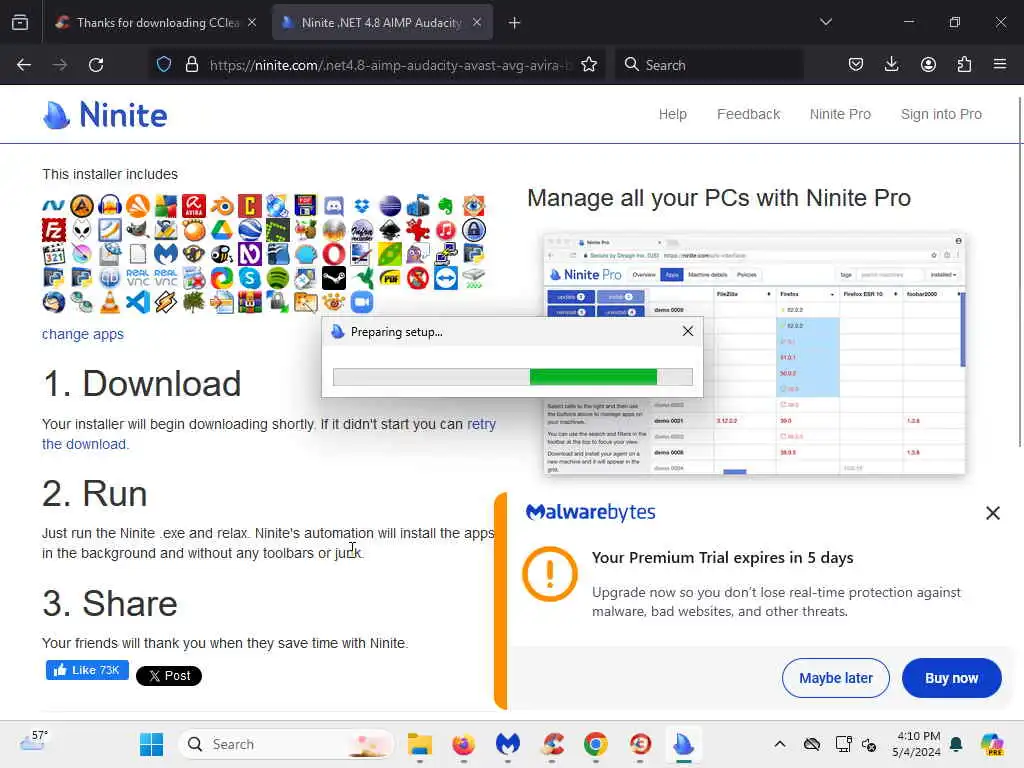Screen dimensions: 1024x768
Task: Click the black Steam icon
Action: pyautogui.click(x=334, y=278)
